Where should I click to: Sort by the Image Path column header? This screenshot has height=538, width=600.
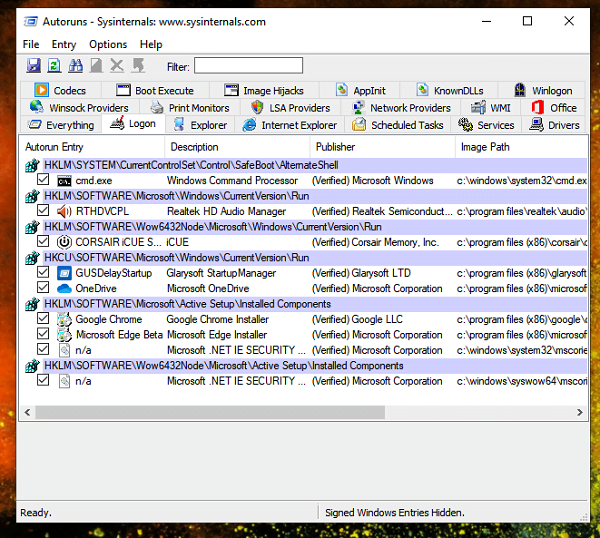pos(521,147)
